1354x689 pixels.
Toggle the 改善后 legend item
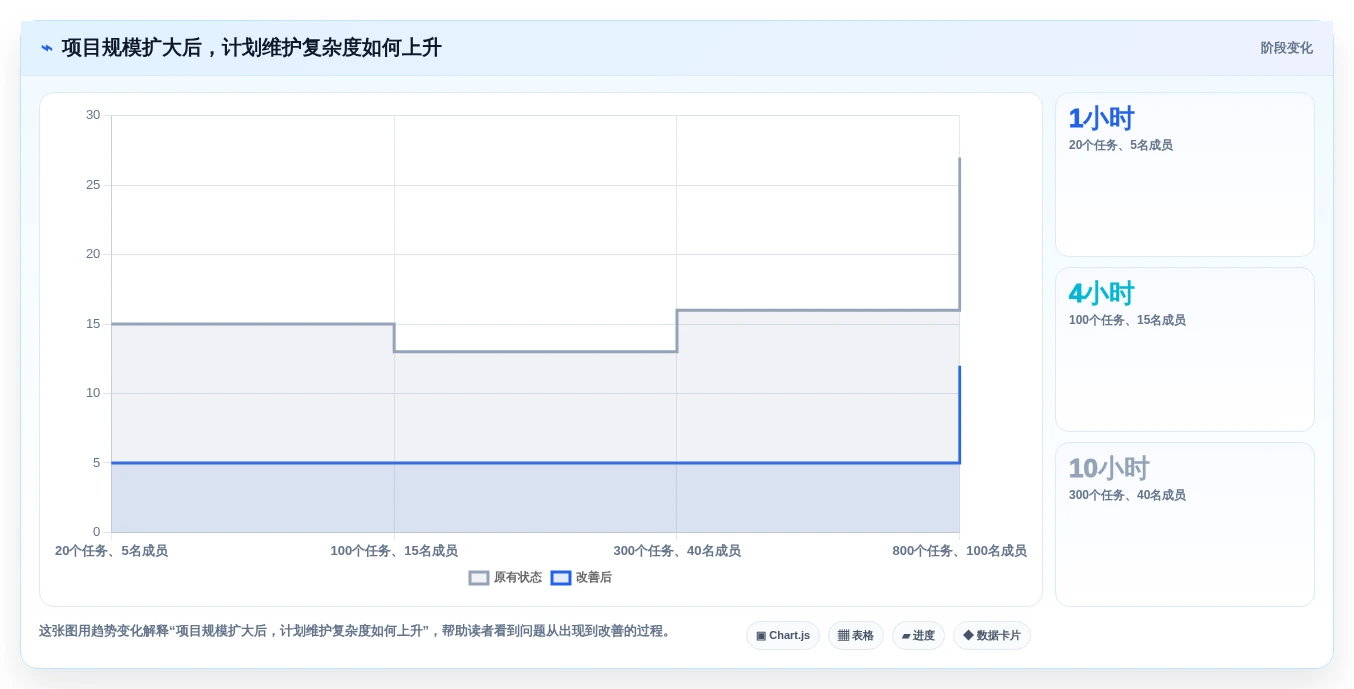pos(581,578)
